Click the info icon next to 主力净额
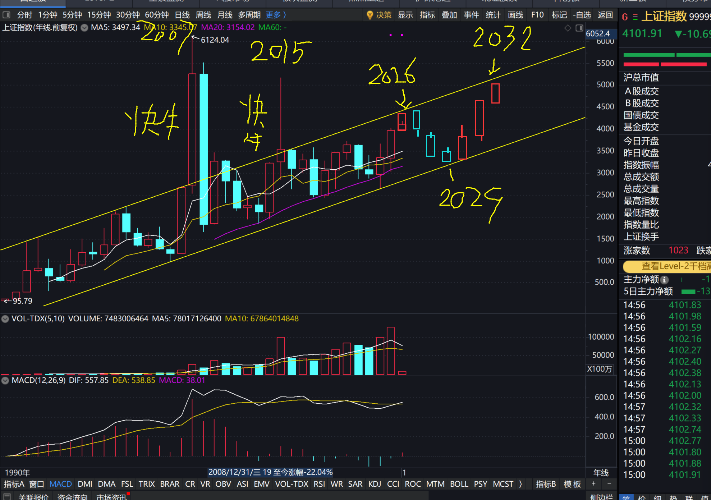Image resolution: width=711 pixels, height=500 pixels. click(x=665, y=280)
